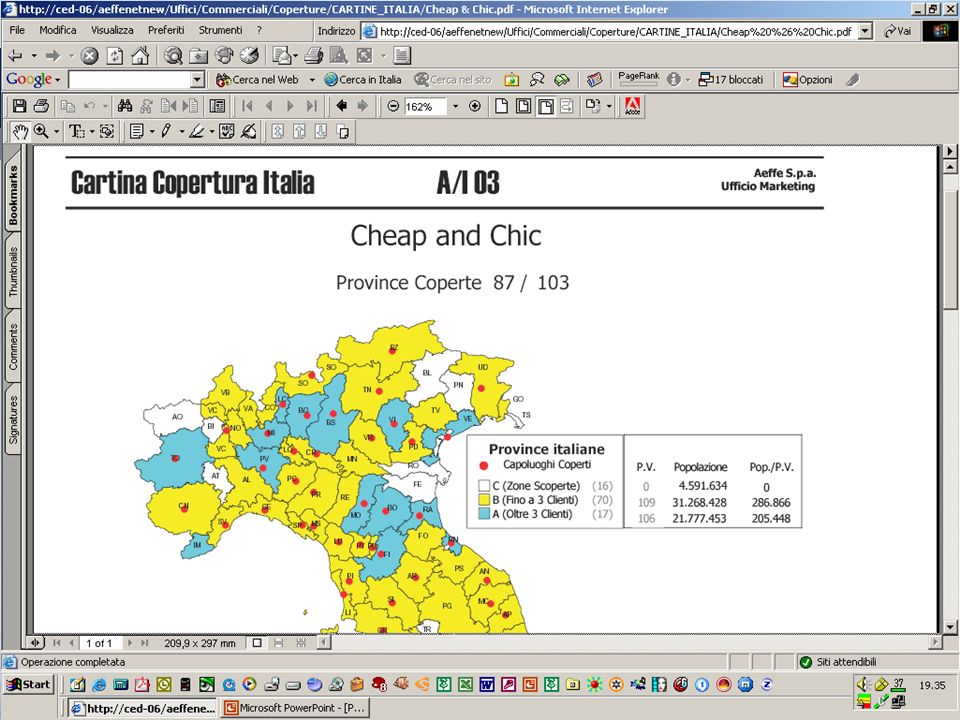Expand Google search box history dropdown
Viewport: 960px width, 720px height.
[197, 80]
